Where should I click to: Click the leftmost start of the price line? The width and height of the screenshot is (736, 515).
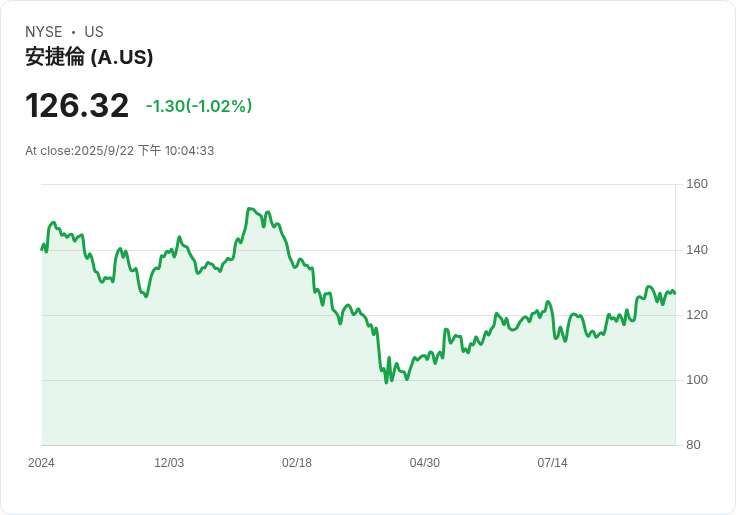42,250
